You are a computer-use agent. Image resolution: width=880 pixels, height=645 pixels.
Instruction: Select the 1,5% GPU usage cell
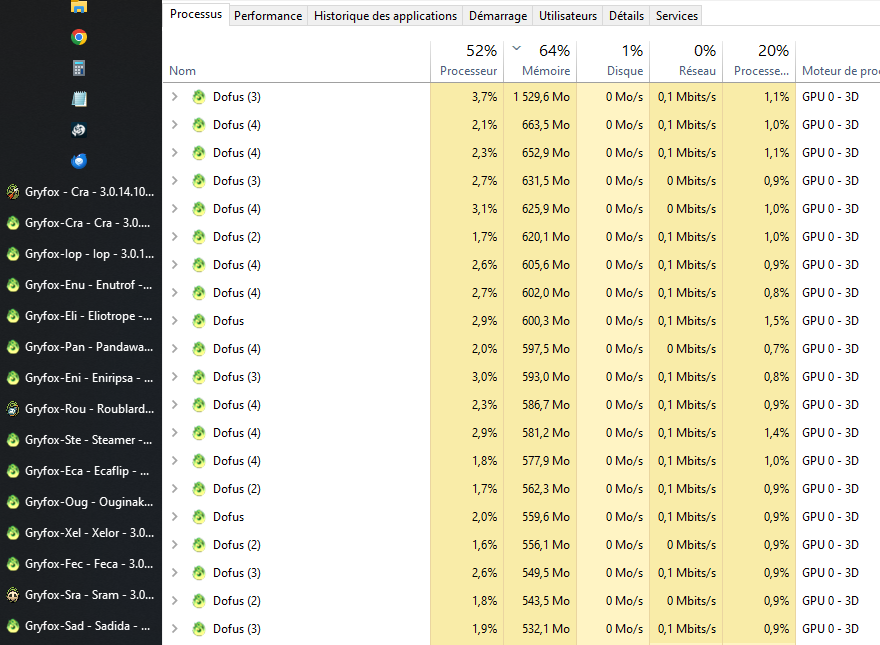click(x=759, y=321)
